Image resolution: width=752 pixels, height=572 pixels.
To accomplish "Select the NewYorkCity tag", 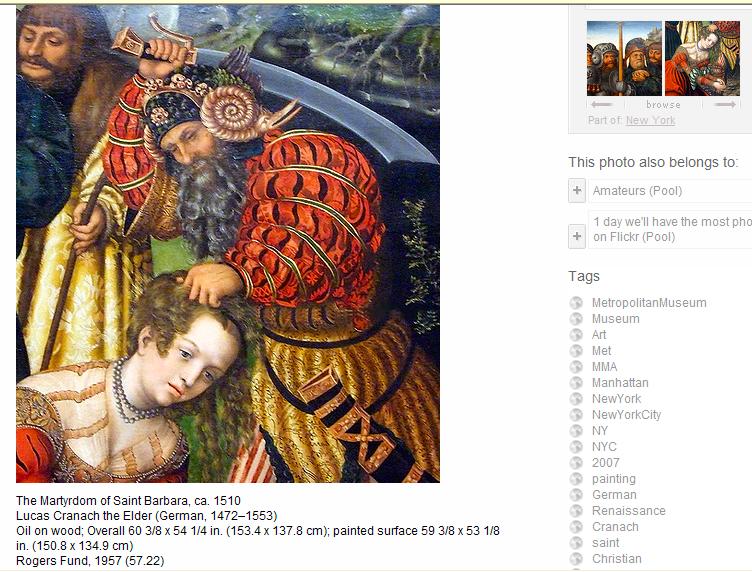I will click(x=626, y=415).
